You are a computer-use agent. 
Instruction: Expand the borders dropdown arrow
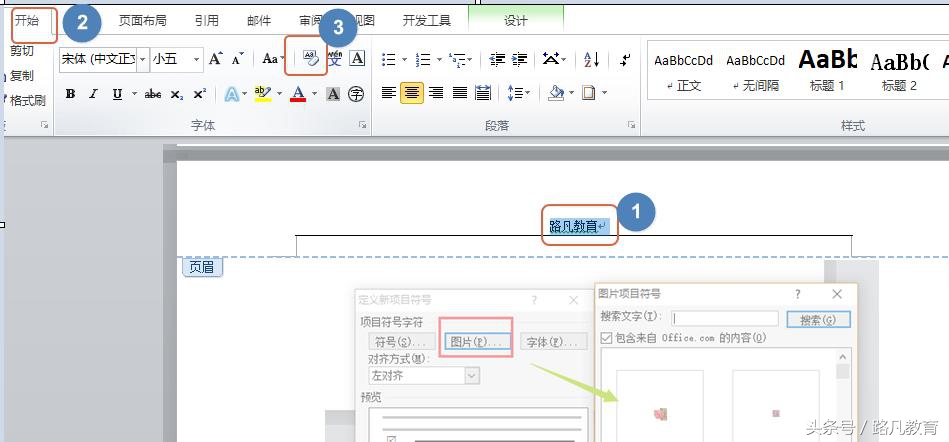pos(604,93)
